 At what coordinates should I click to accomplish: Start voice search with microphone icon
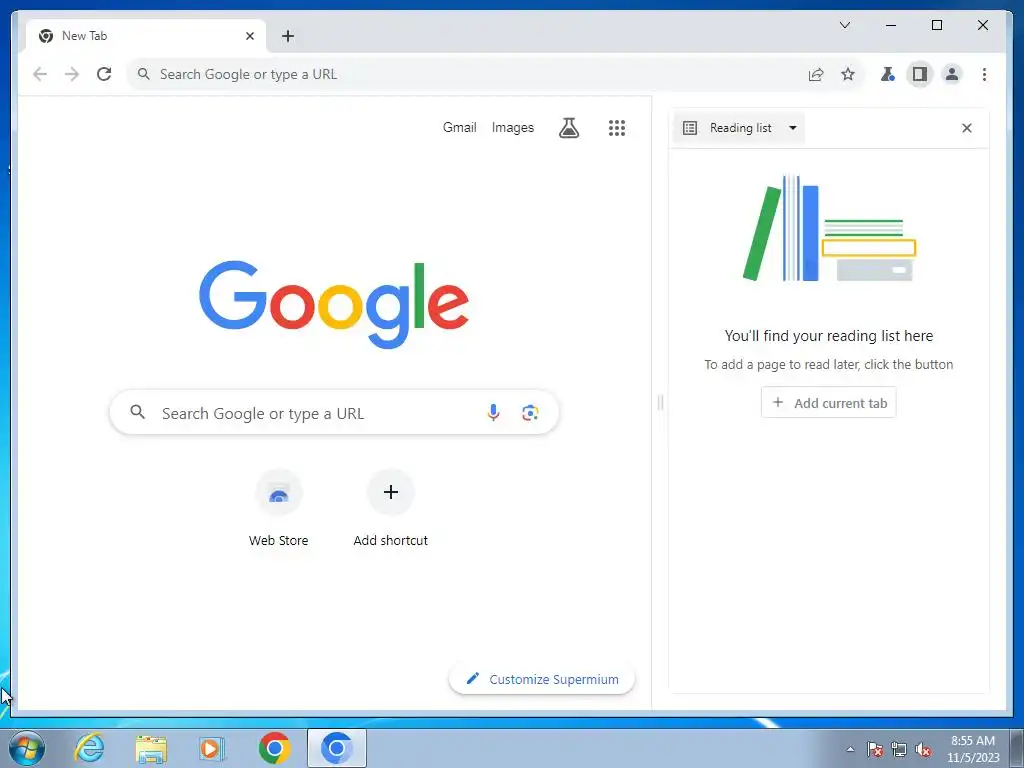click(x=493, y=412)
